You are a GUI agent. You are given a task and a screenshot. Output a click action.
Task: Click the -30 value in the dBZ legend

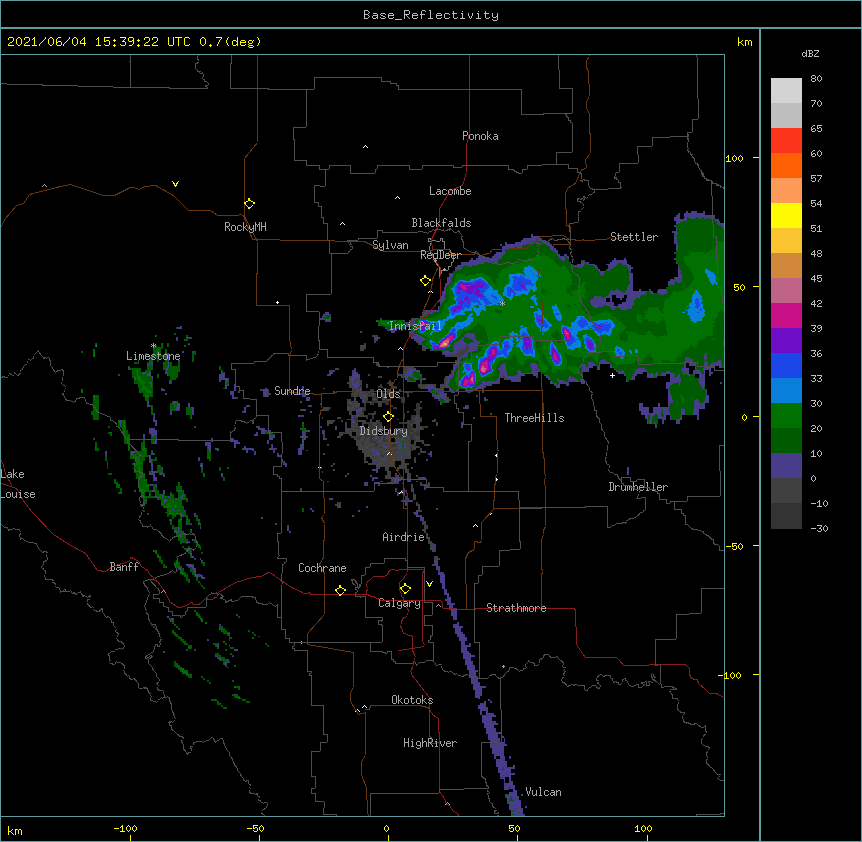pyautogui.click(x=819, y=528)
